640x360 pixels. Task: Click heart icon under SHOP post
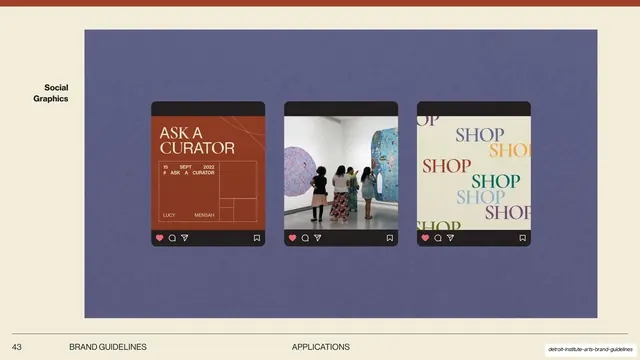pos(425,238)
